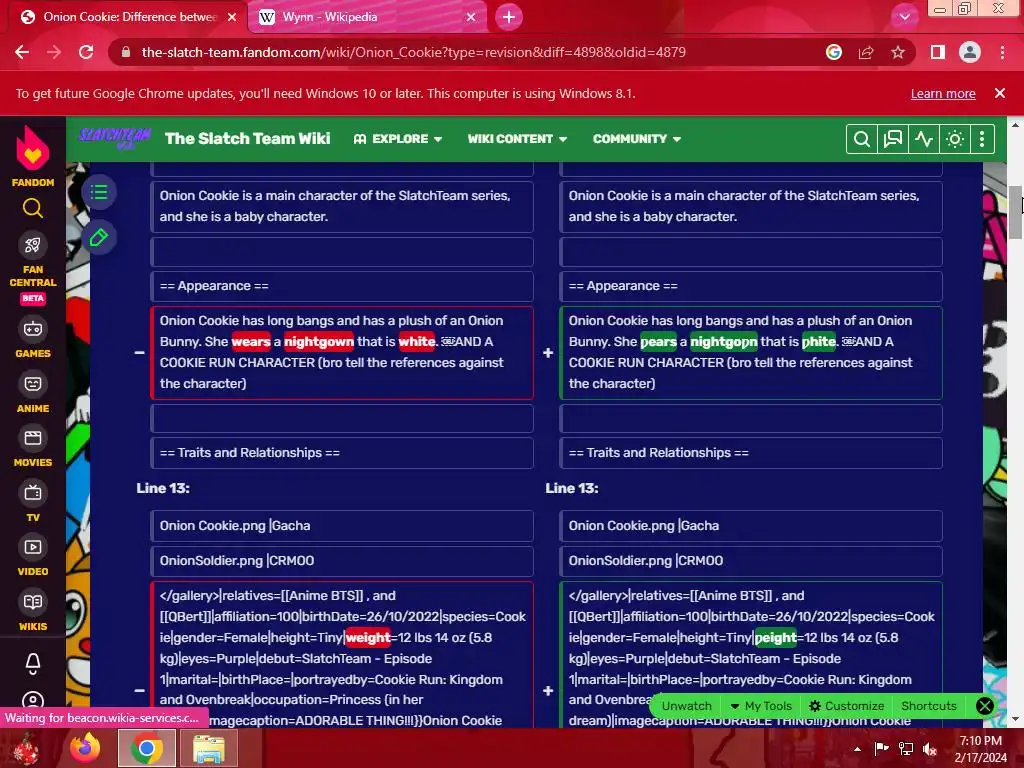
Task: Click the Google icon in address bar
Action: (834, 52)
